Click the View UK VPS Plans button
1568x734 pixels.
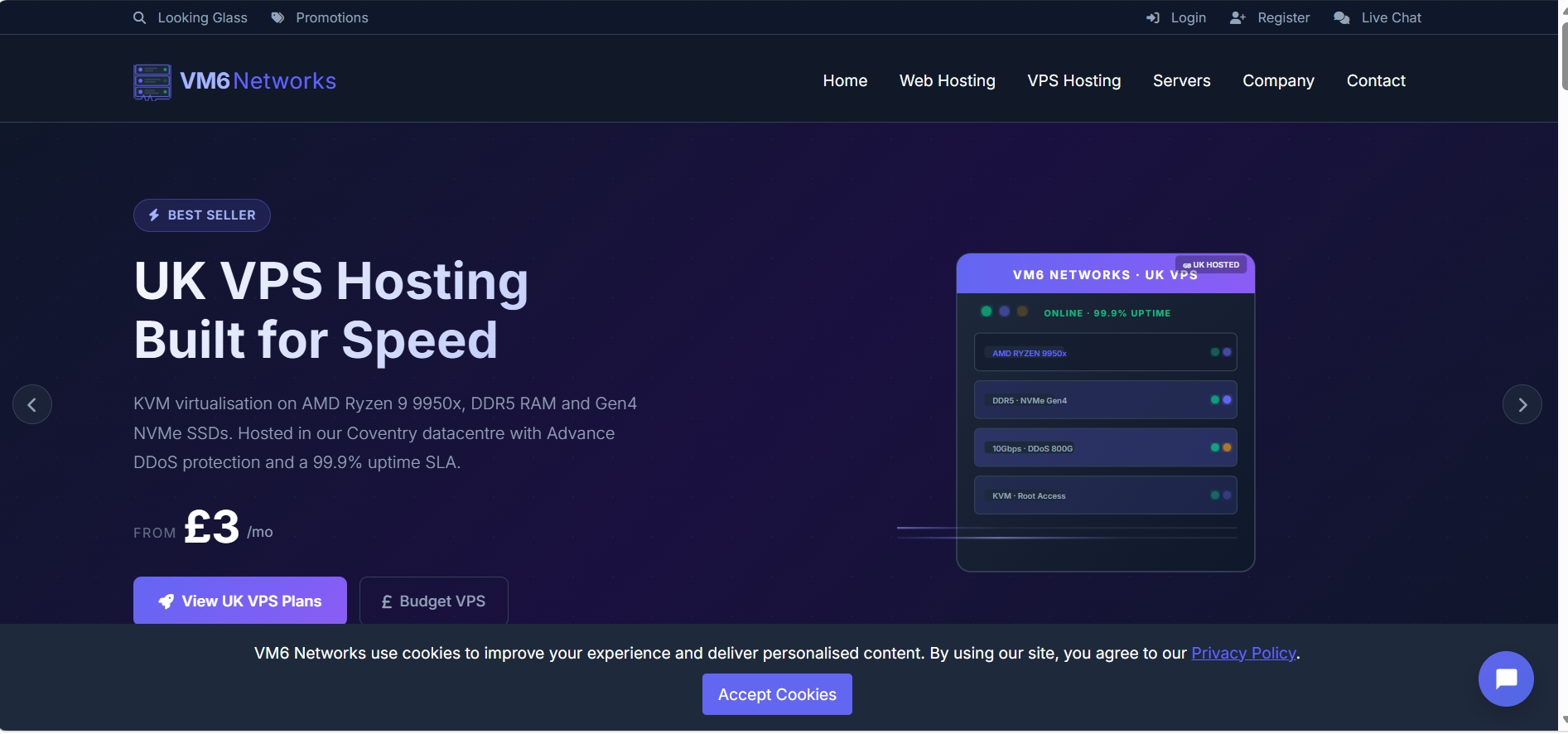point(240,601)
